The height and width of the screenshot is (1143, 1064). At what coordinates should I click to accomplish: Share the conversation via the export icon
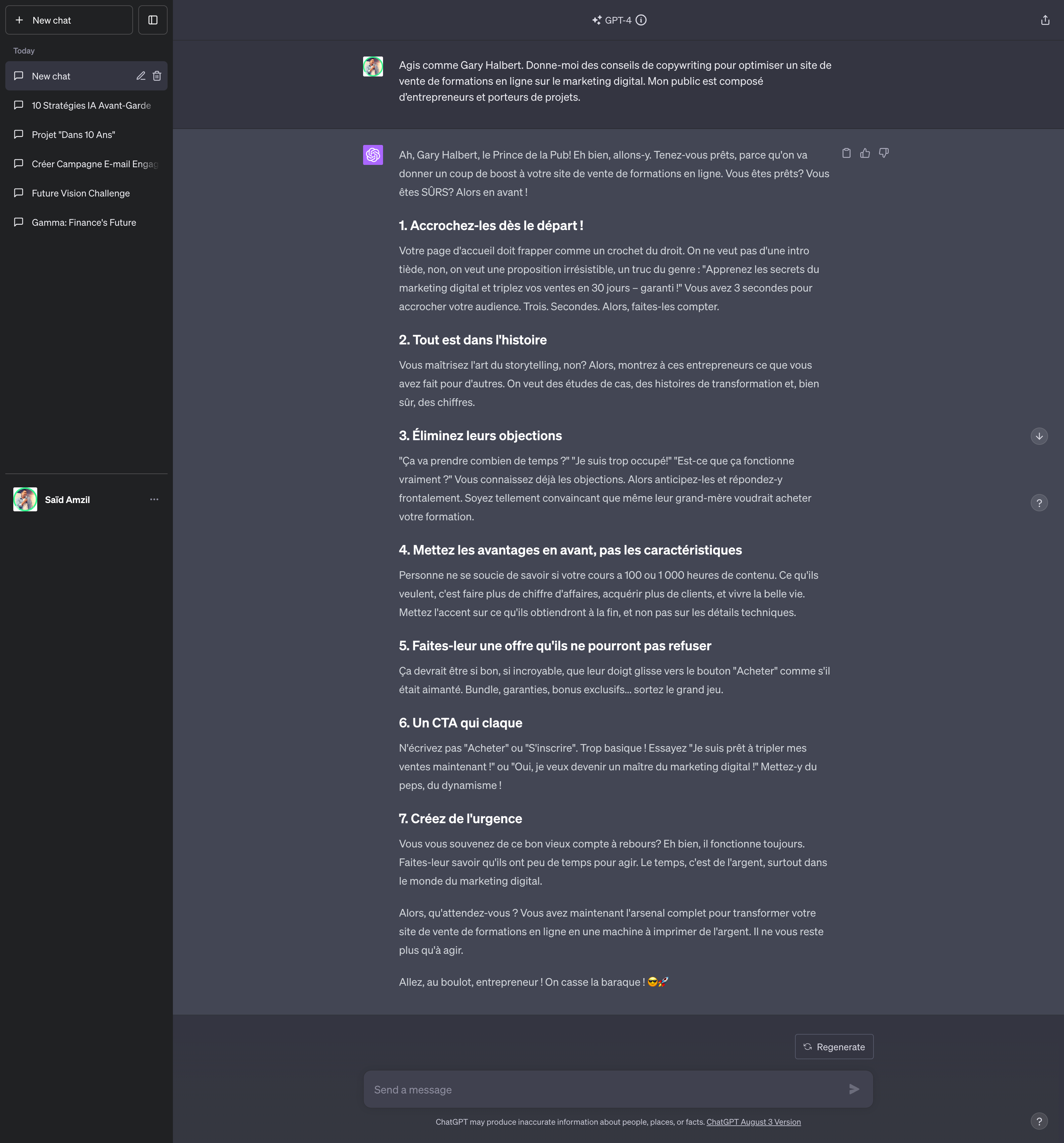click(1045, 20)
